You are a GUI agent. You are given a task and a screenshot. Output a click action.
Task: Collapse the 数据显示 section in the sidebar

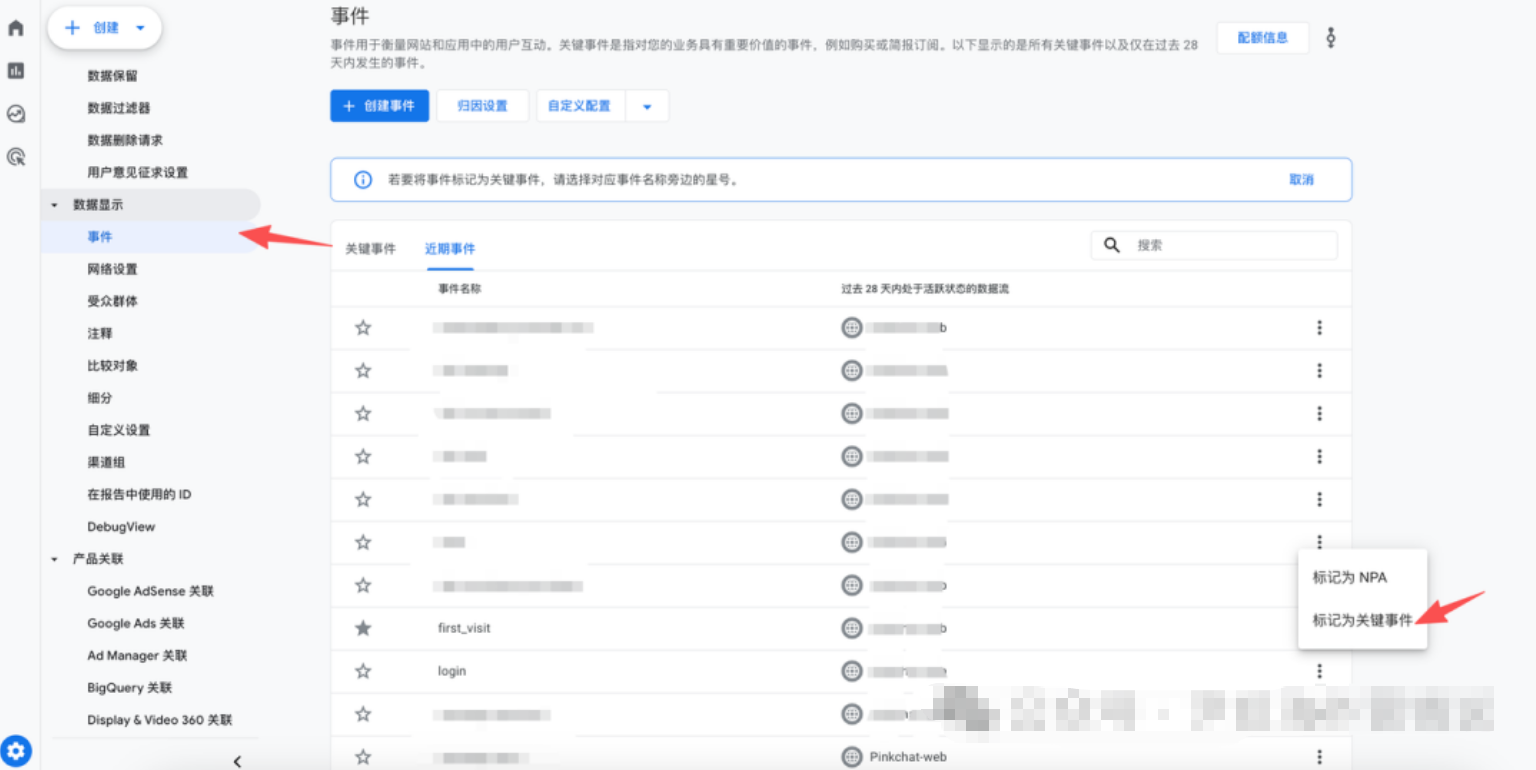tap(54, 204)
